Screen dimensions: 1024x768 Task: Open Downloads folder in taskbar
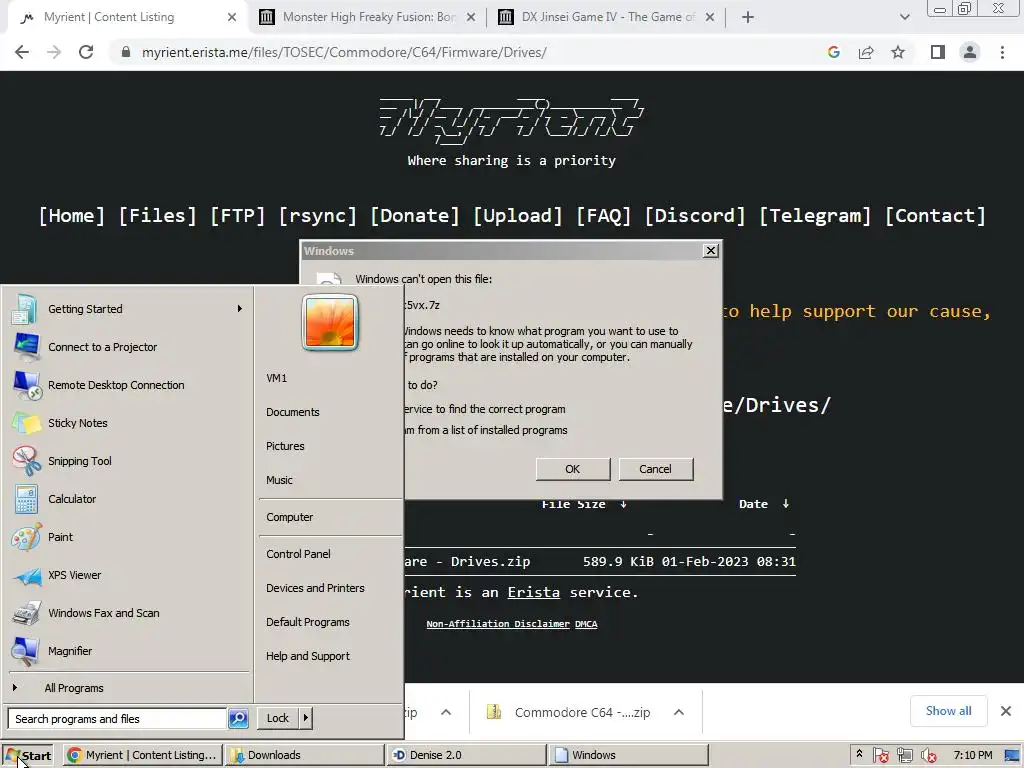coord(305,755)
